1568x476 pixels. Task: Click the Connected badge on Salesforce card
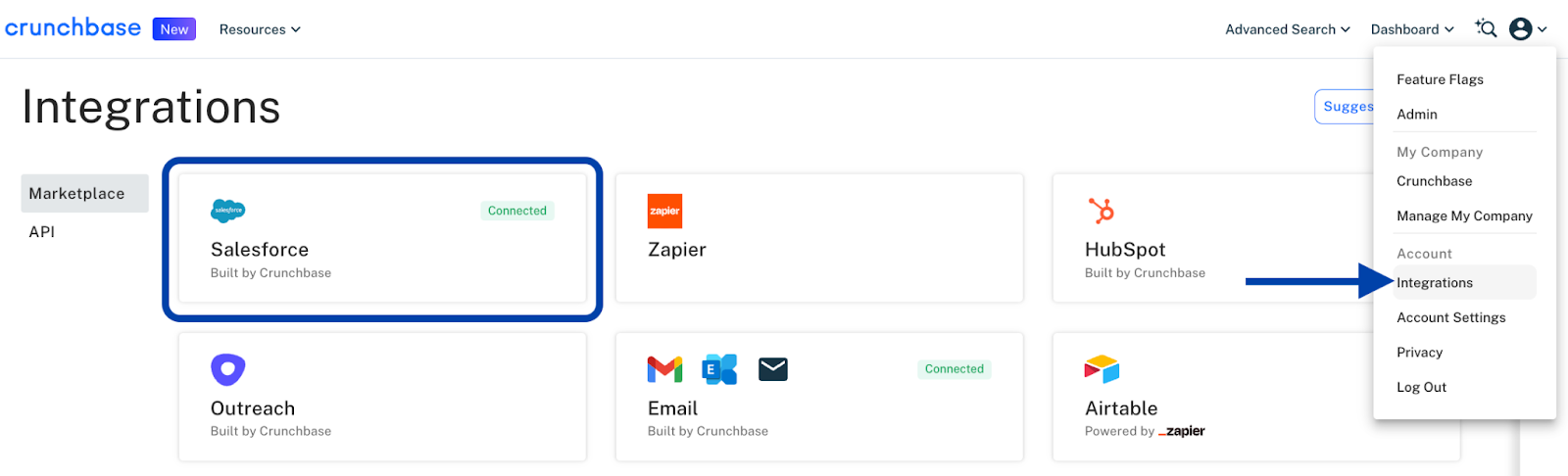[517, 211]
